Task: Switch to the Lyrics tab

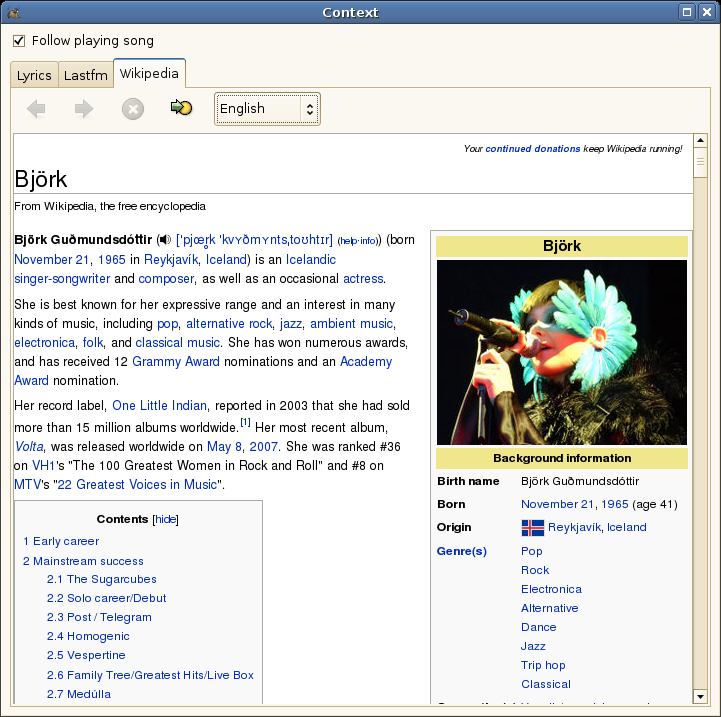Action: (34, 75)
